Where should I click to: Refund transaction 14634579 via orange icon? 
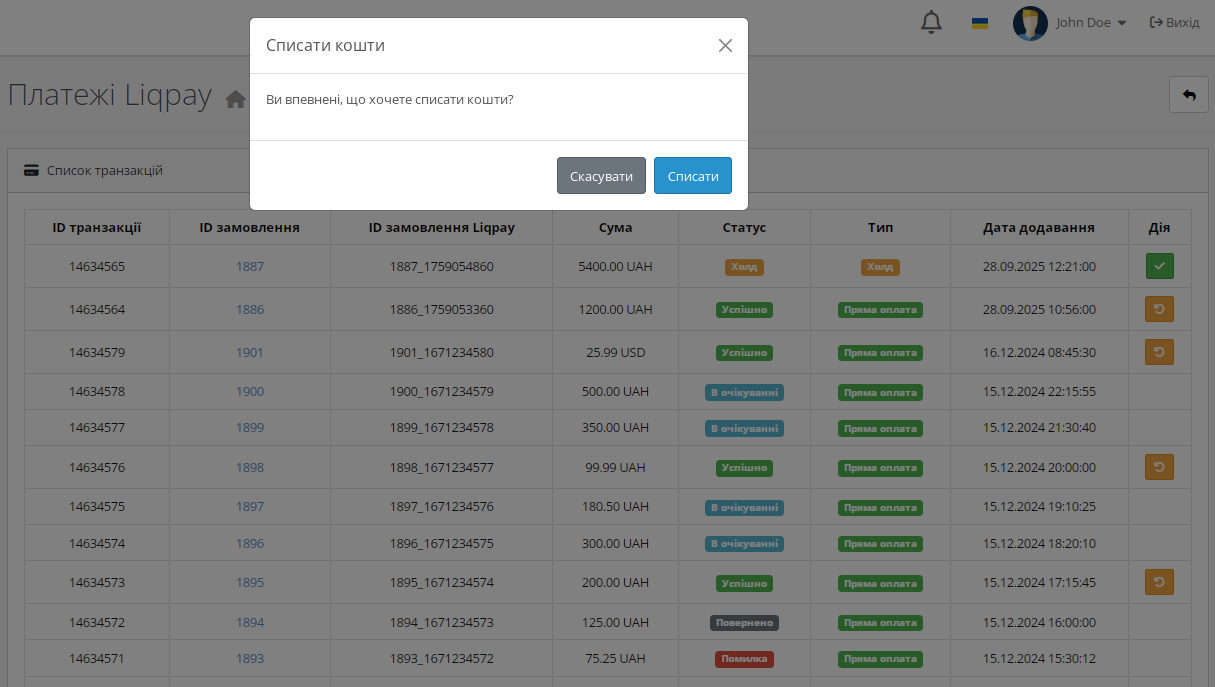[x=1159, y=352]
